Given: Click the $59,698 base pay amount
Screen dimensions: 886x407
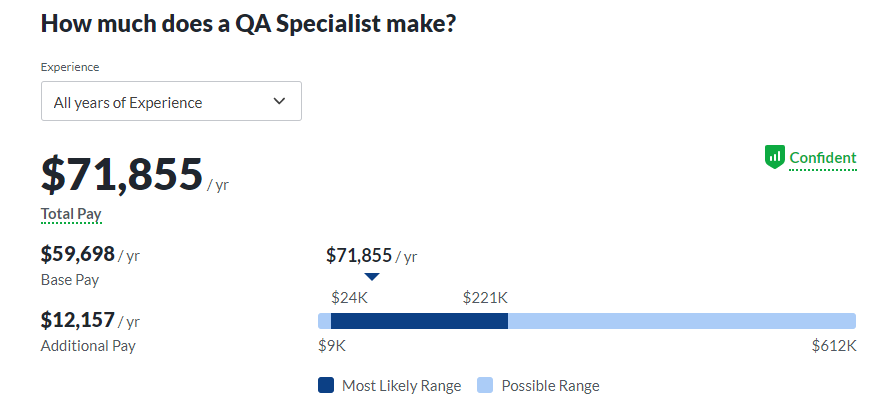Looking at the screenshot, I should pos(78,254).
